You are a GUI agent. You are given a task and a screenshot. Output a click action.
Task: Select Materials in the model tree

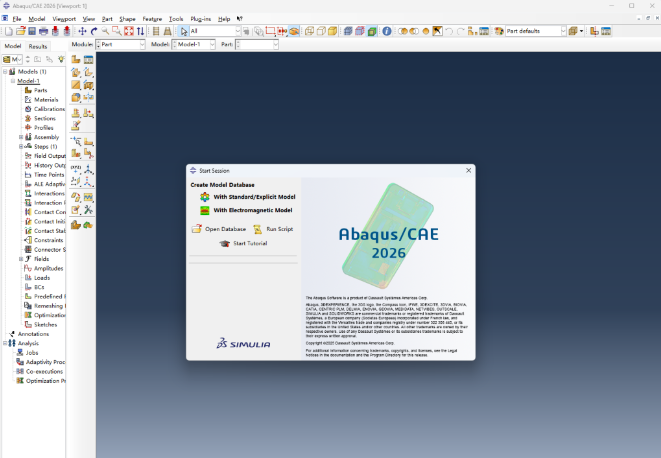click(x=46, y=100)
